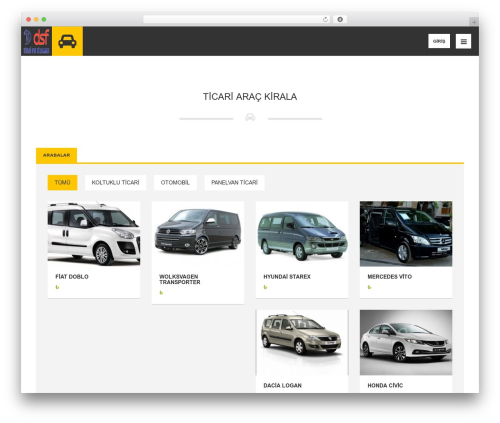The height and width of the screenshot is (423, 500).
Task: Select the Arabalar tab
Action: point(56,155)
